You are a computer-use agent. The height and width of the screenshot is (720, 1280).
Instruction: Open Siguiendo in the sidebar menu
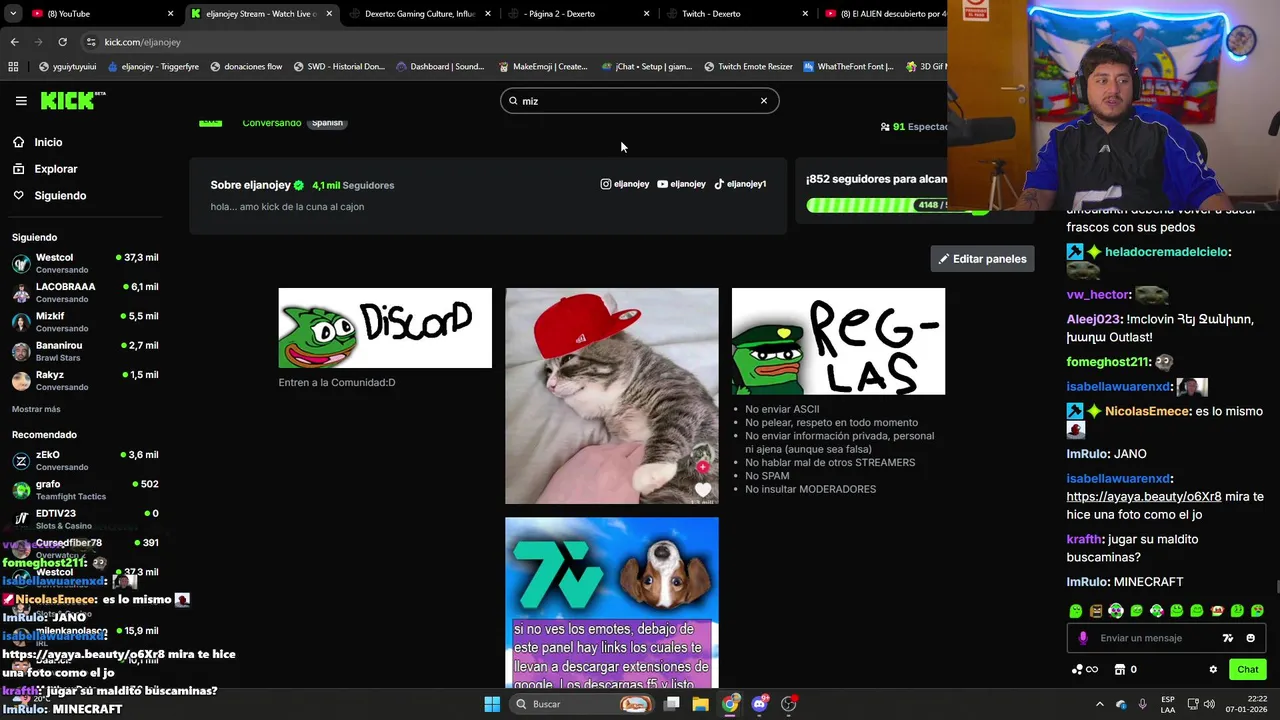pyautogui.click(x=60, y=196)
